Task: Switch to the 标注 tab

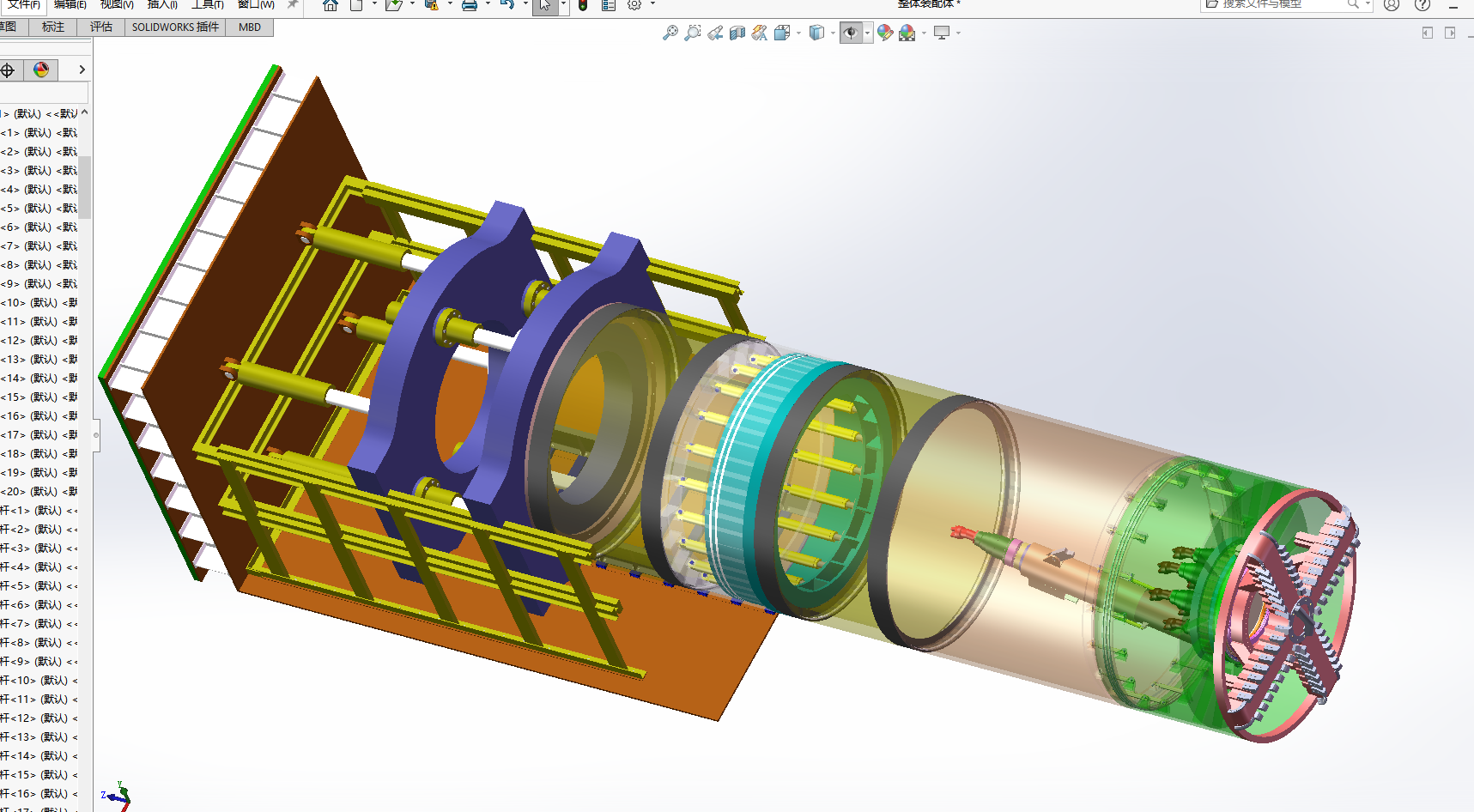Action: (53, 27)
